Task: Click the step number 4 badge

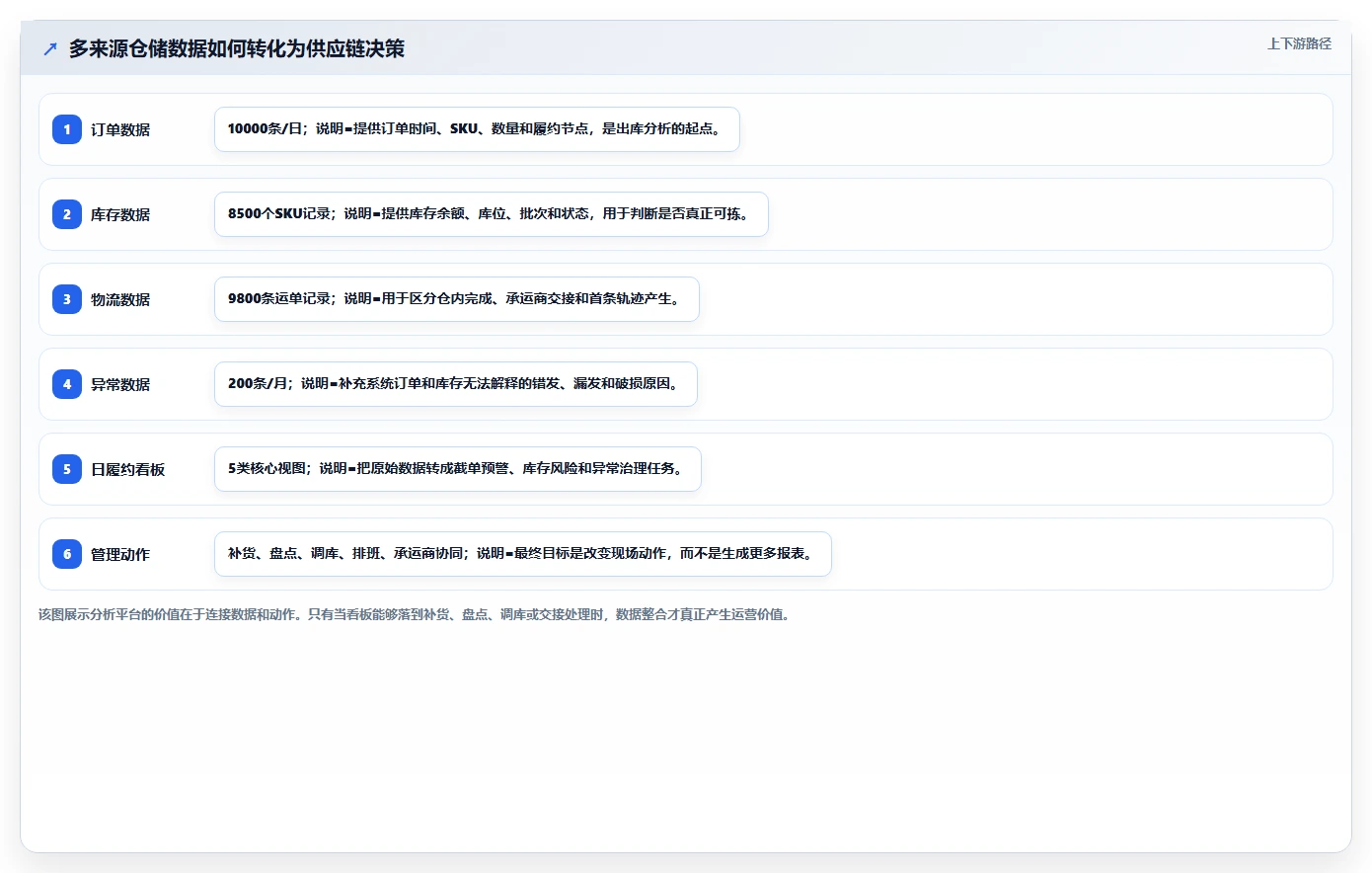Action: tap(67, 384)
